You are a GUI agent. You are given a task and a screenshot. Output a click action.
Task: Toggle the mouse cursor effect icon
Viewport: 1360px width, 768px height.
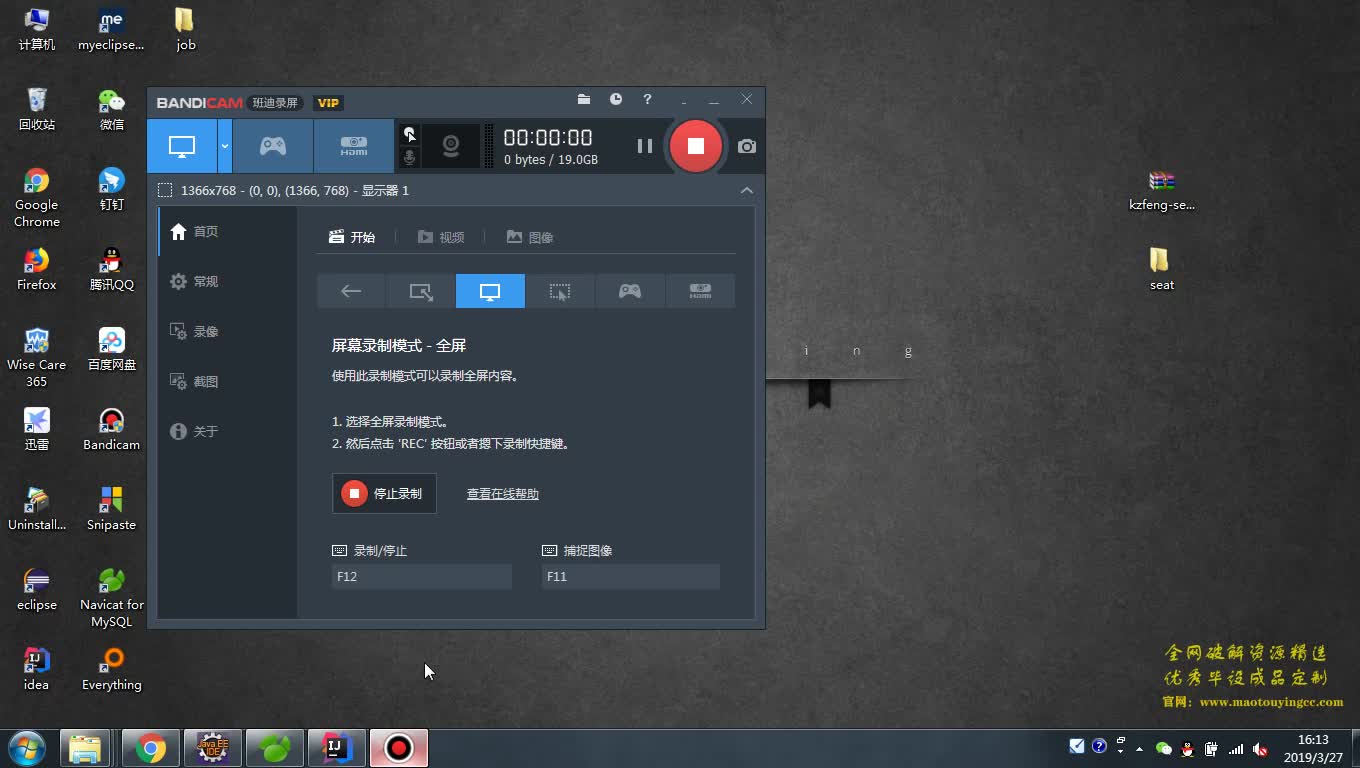409,134
